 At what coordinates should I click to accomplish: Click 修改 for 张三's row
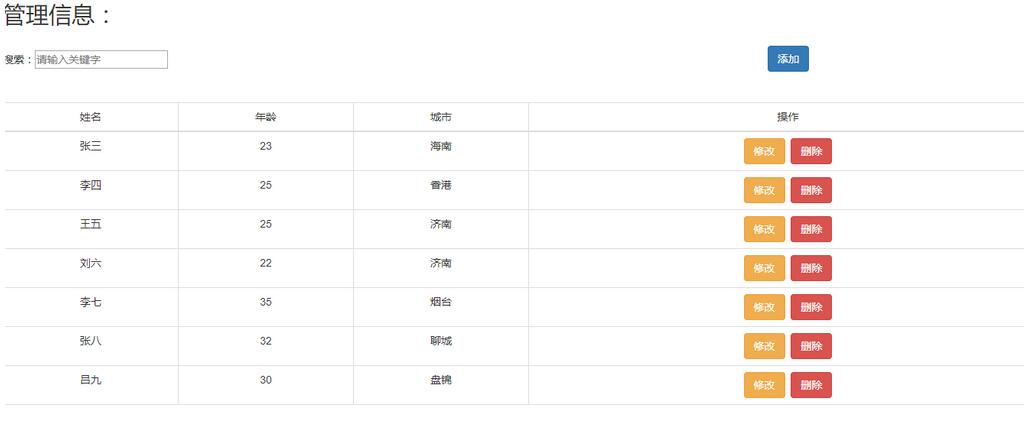click(764, 151)
